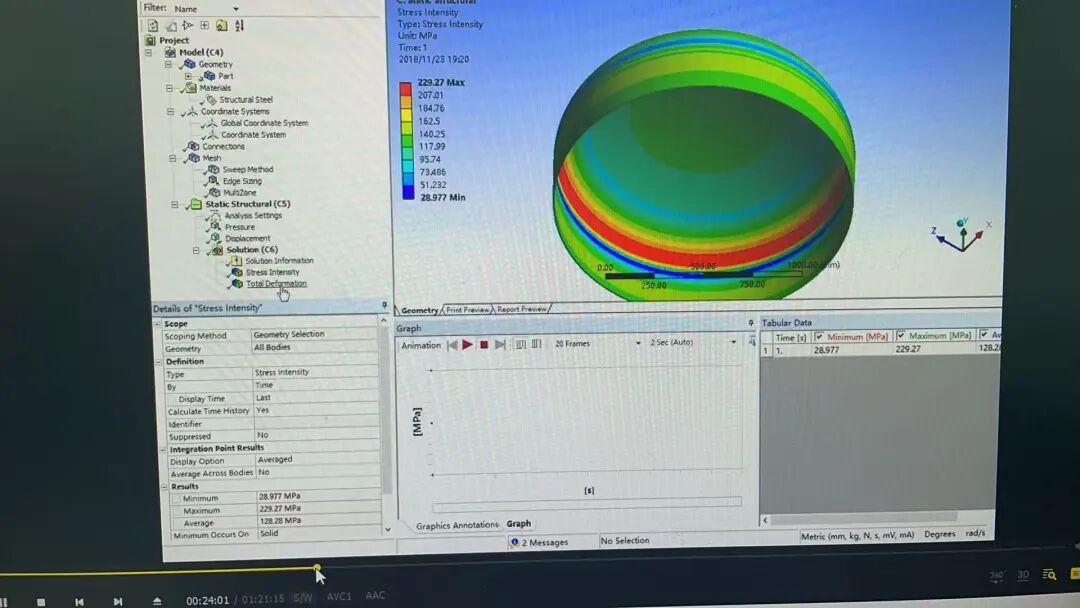
Task: Open the 2 Sec (Auto) dropdown
Action: pos(734,342)
